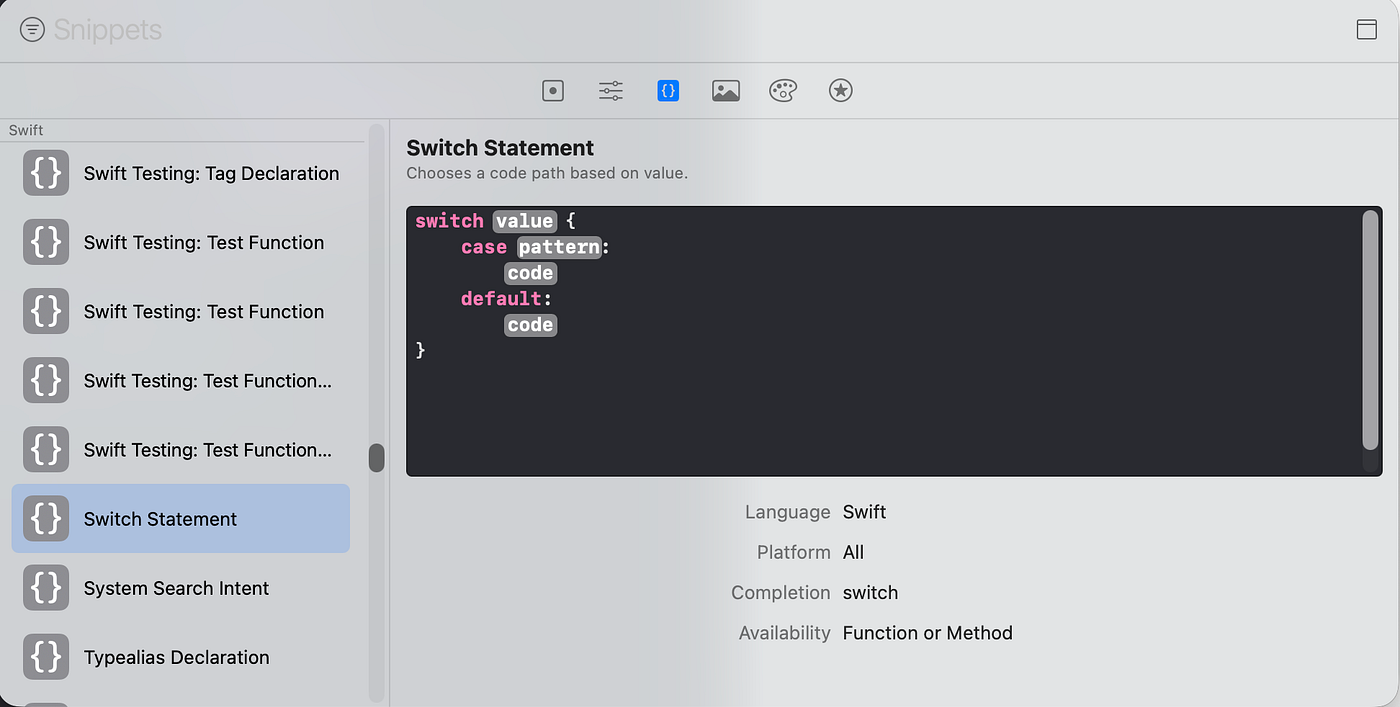This screenshot has width=1400, height=707.
Task: Click the Platform field label
Action: click(x=794, y=552)
